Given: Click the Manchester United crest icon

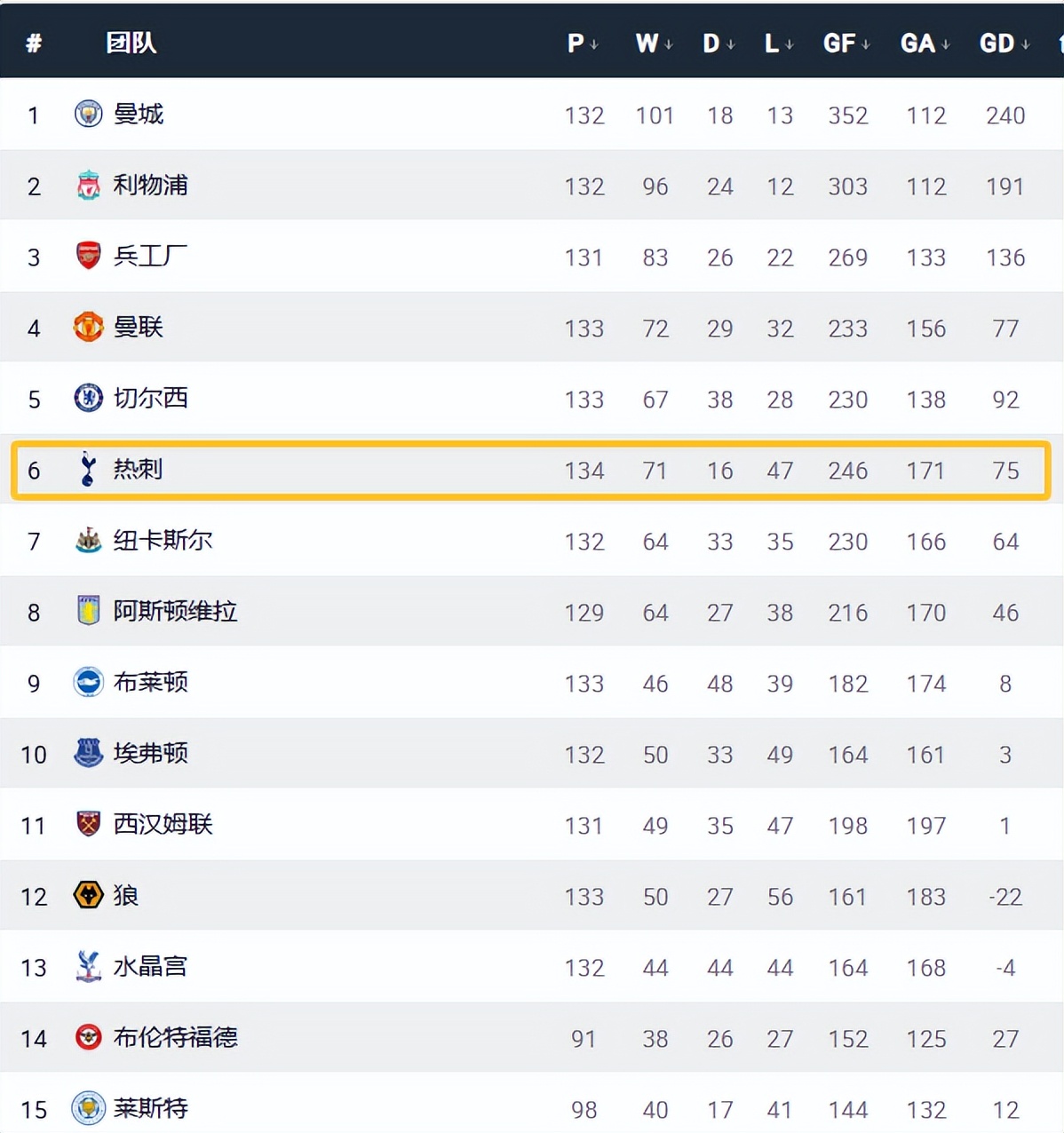Looking at the screenshot, I should (x=88, y=327).
